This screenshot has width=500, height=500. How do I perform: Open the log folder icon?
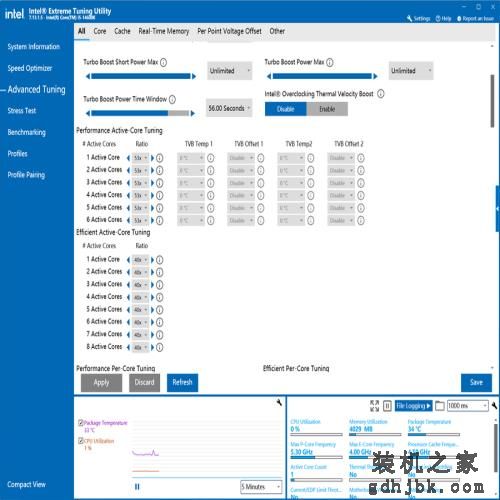440,406
